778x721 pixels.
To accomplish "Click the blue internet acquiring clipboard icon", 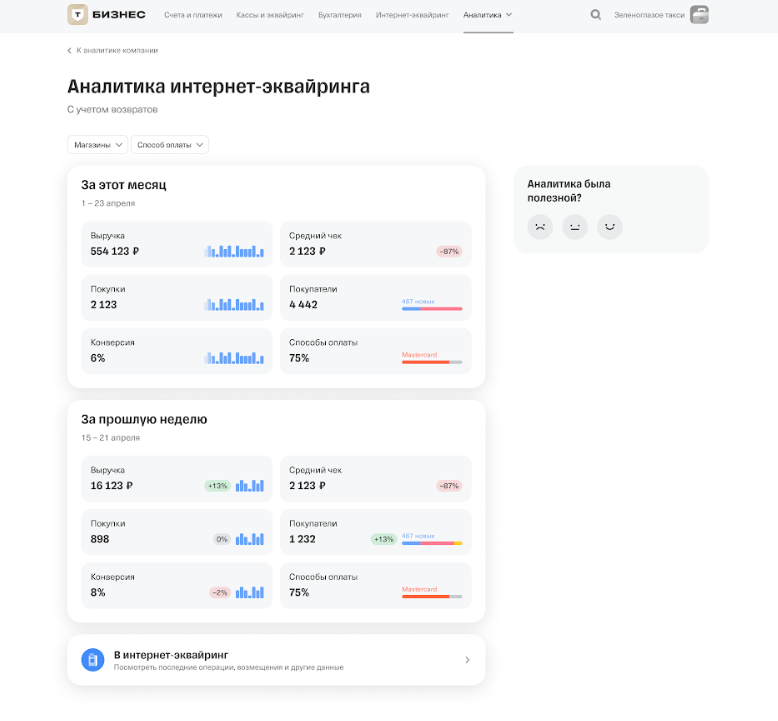I will [x=93, y=660].
